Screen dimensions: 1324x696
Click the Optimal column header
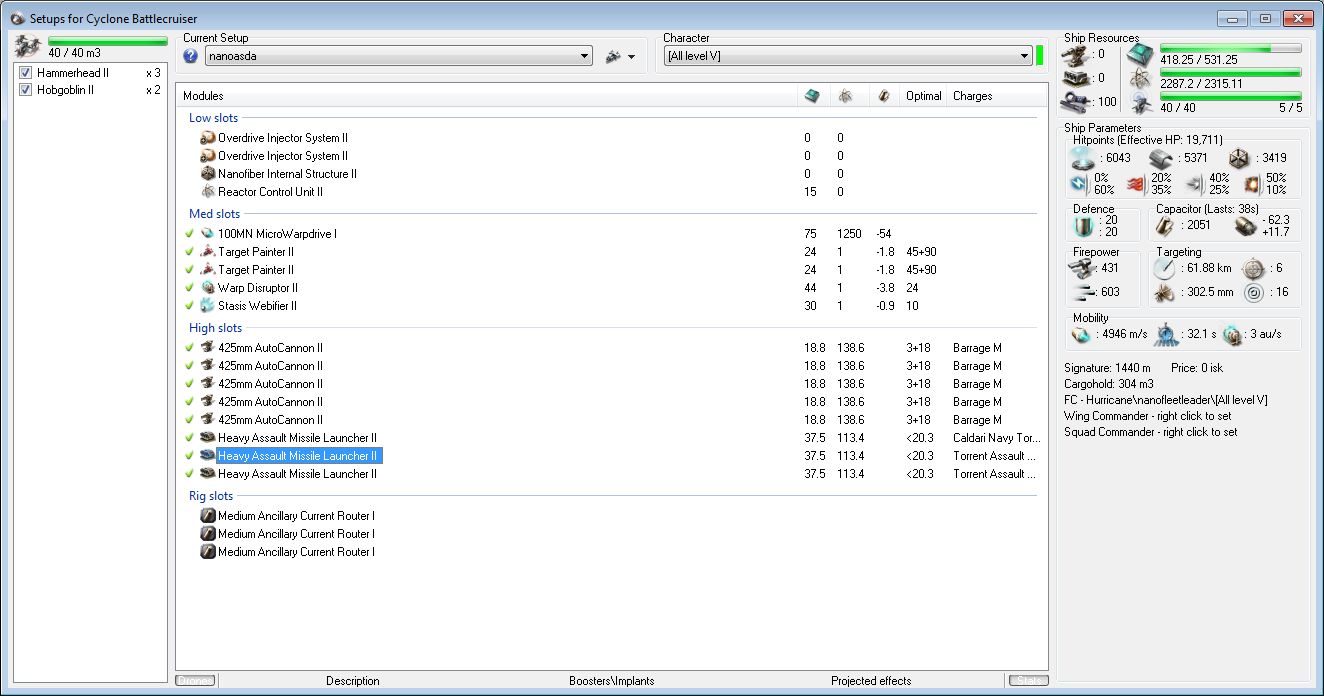pos(923,96)
